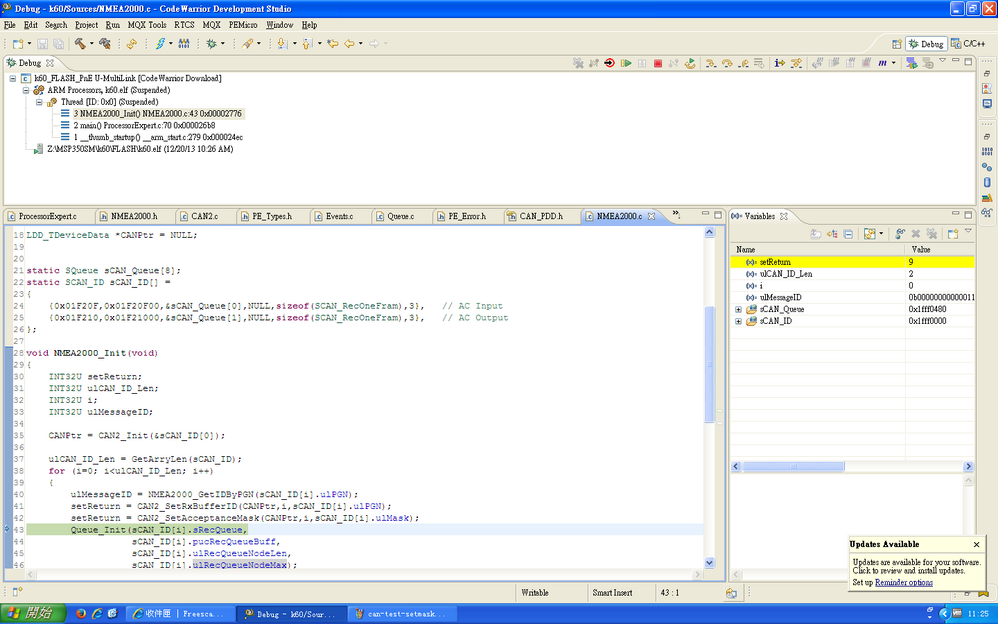Click the red Terminate button in Debug toolbar
The height and width of the screenshot is (624, 998).
click(x=657, y=63)
